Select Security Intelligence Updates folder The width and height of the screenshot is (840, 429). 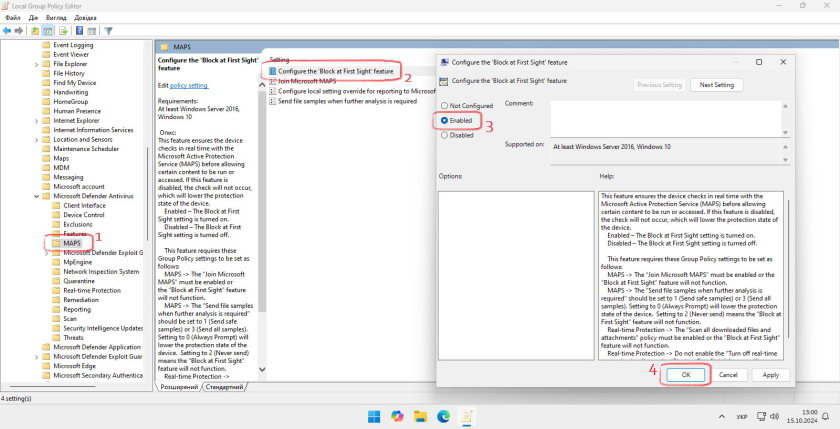coord(103,328)
